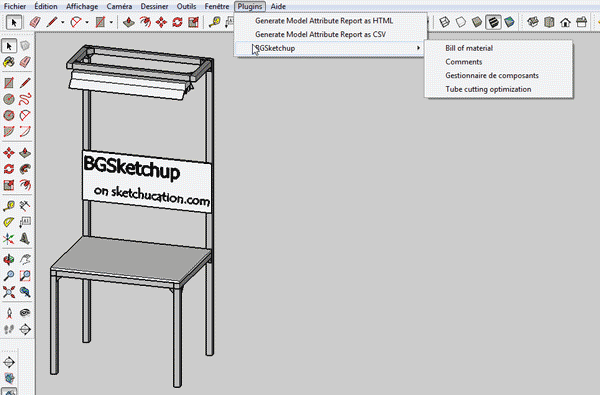Select the Paint Bucket tool in left toolbar
Viewport: 600px width, 395px height.
8,62
